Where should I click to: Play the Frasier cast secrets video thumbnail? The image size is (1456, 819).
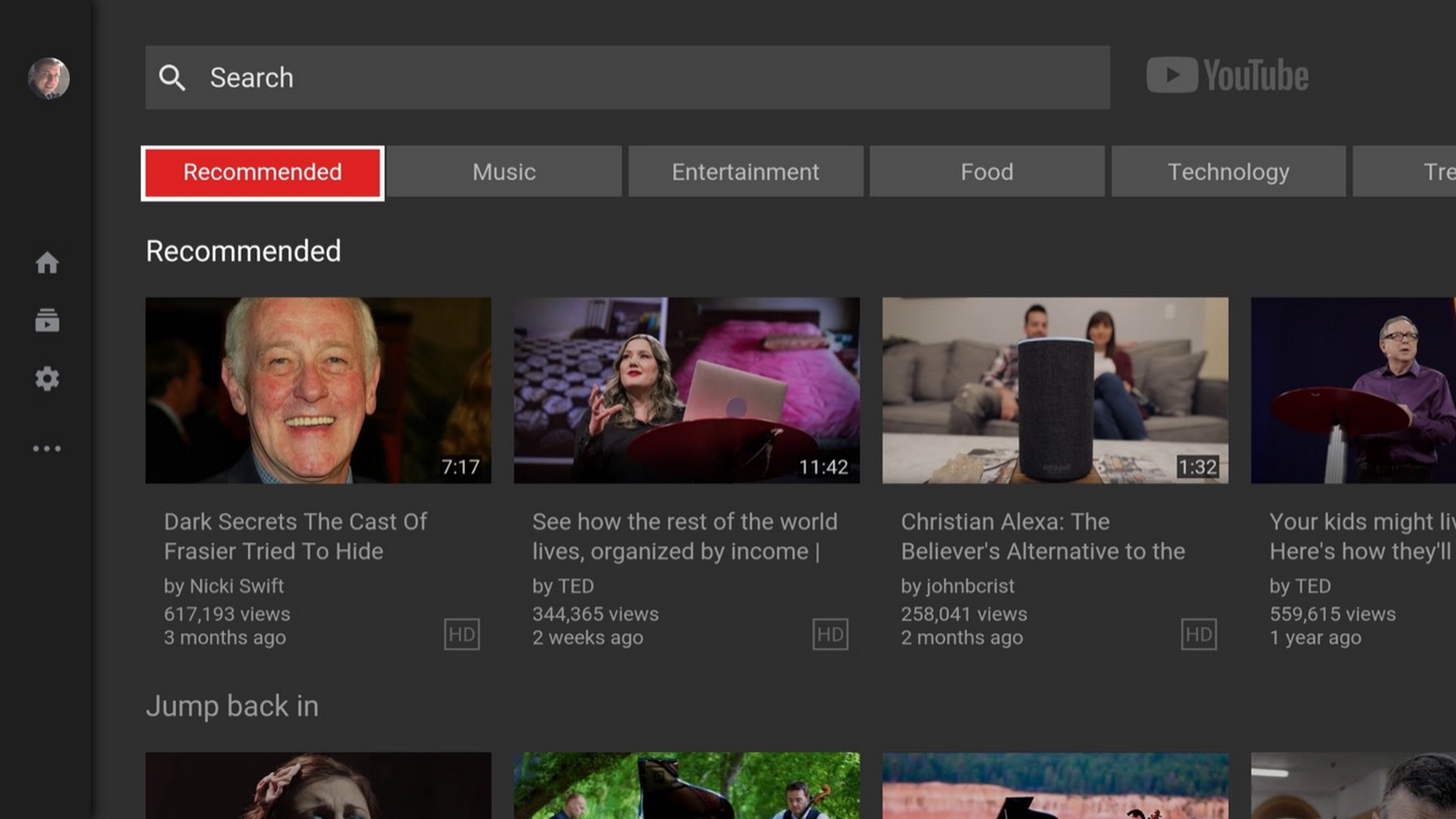click(318, 390)
